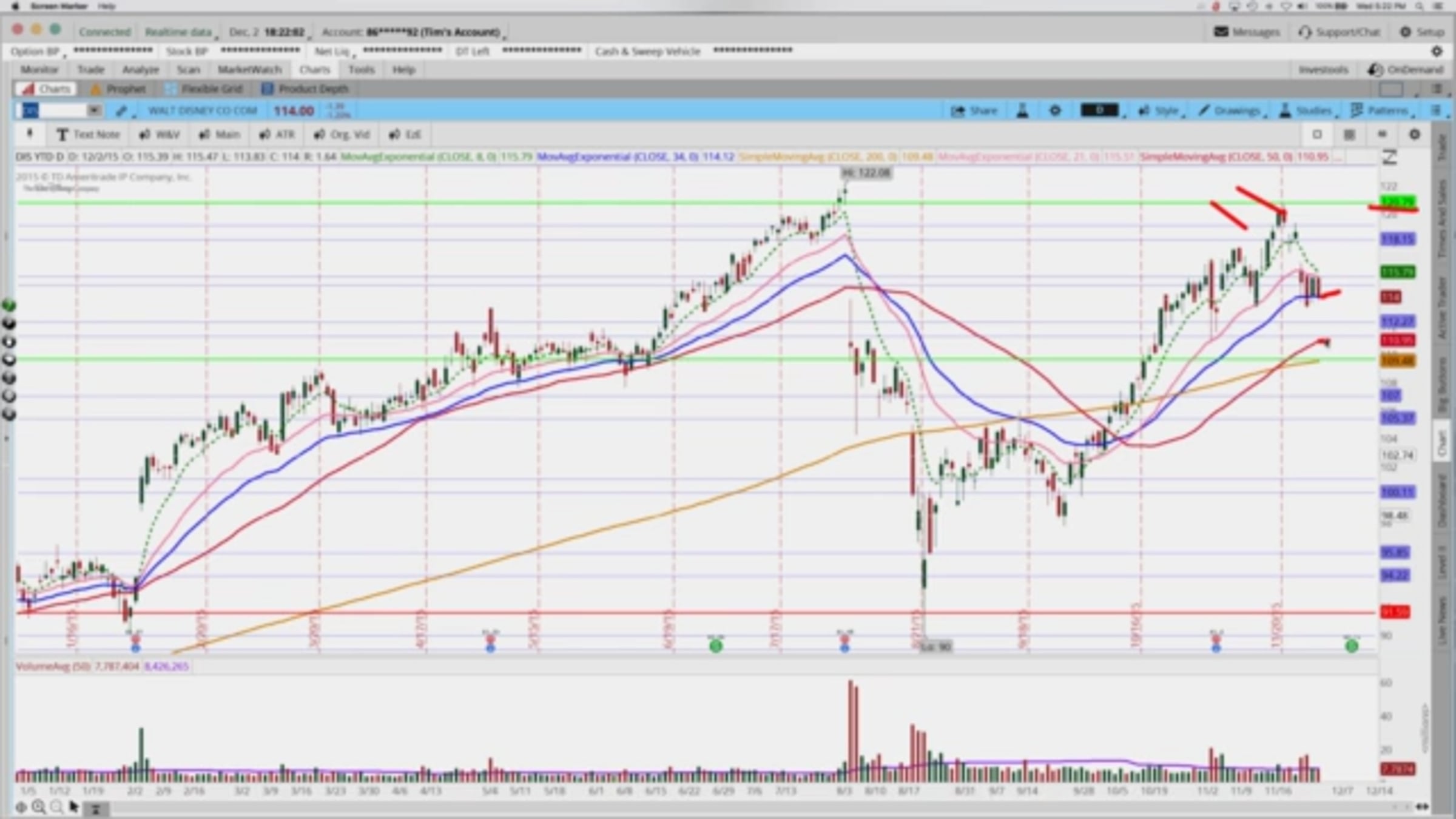Image resolution: width=1456 pixels, height=819 pixels.
Task: Toggle the single-cell layout square button
Action: point(1317,135)
